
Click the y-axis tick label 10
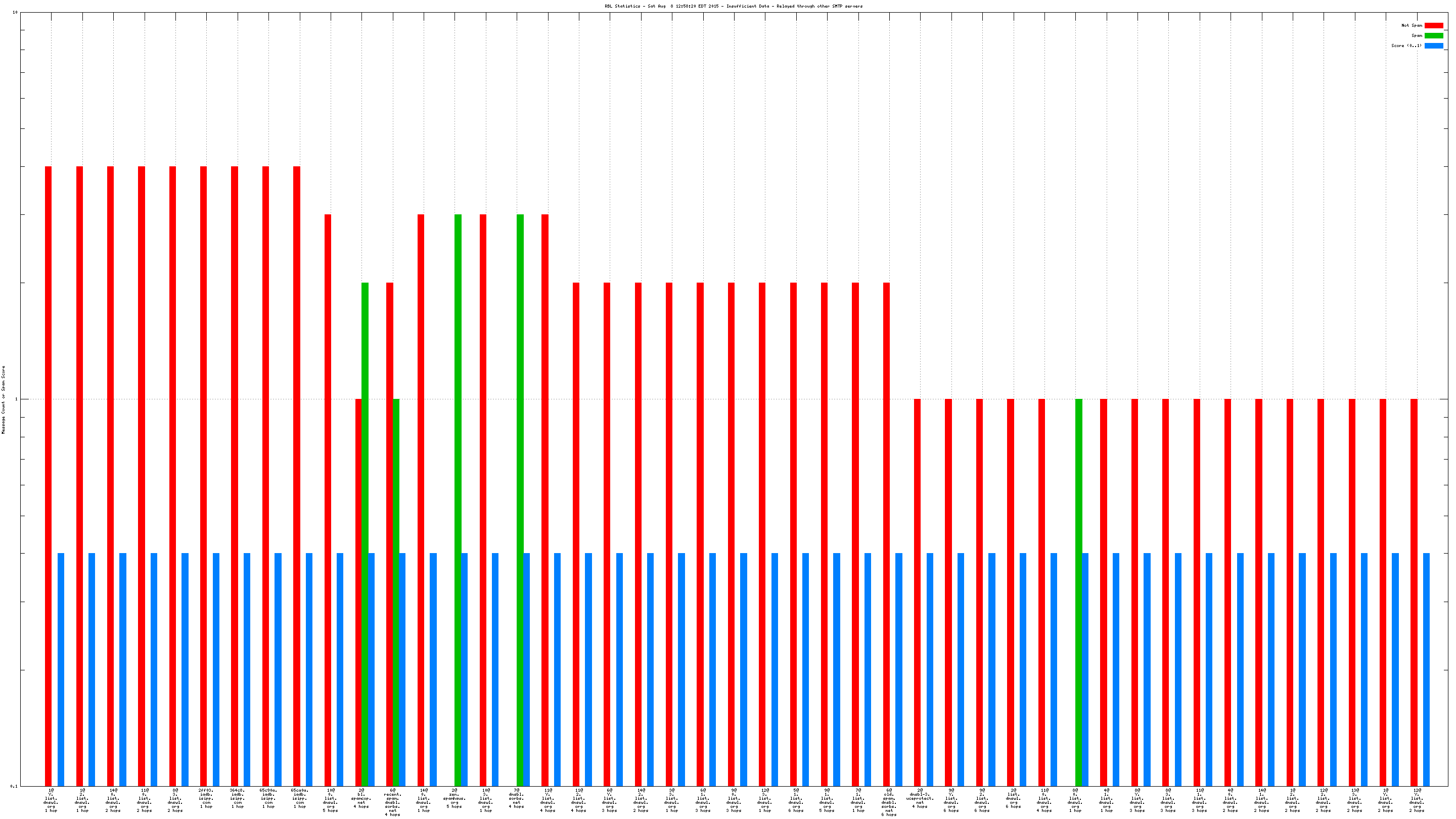coord(15,13)
